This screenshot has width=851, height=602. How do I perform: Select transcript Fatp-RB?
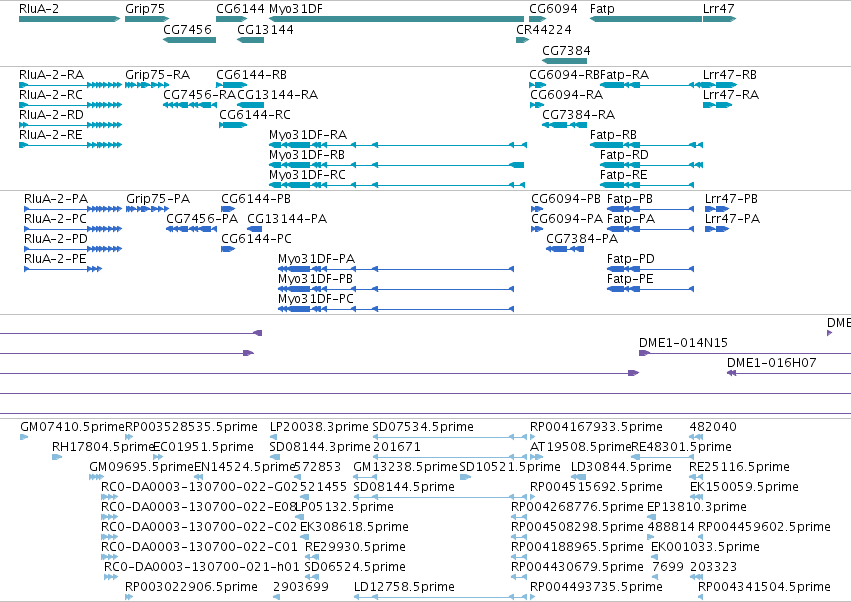pyautogui.click(x=646, y=145)
